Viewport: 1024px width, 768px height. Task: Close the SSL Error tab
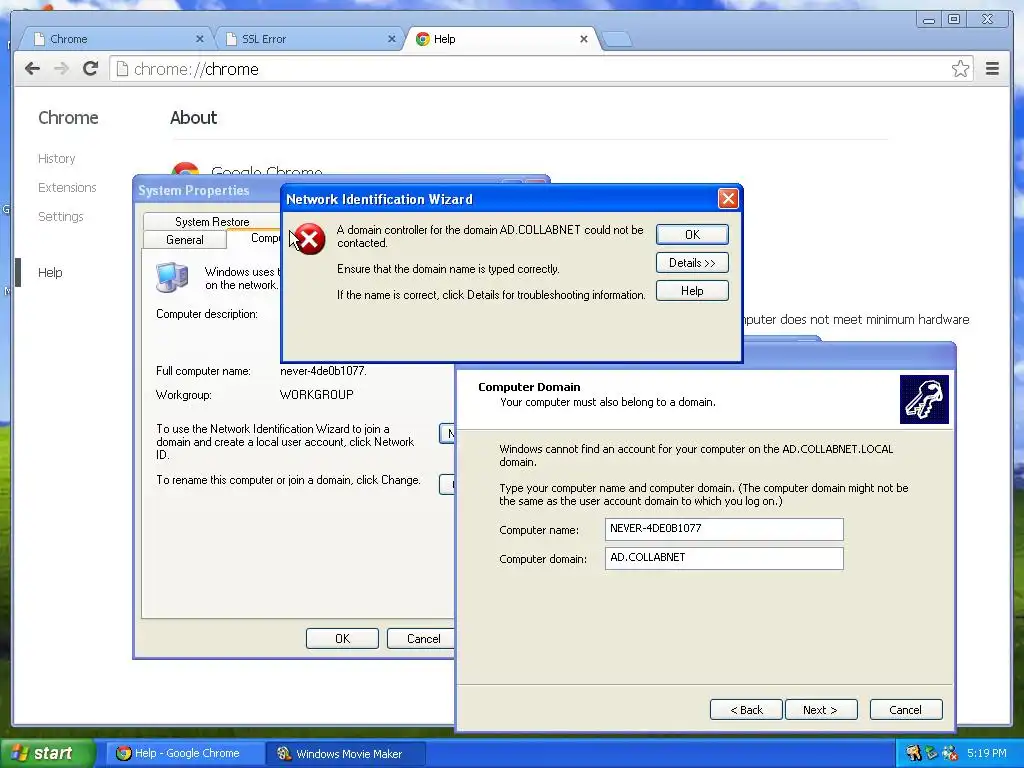tap(392, 39)
